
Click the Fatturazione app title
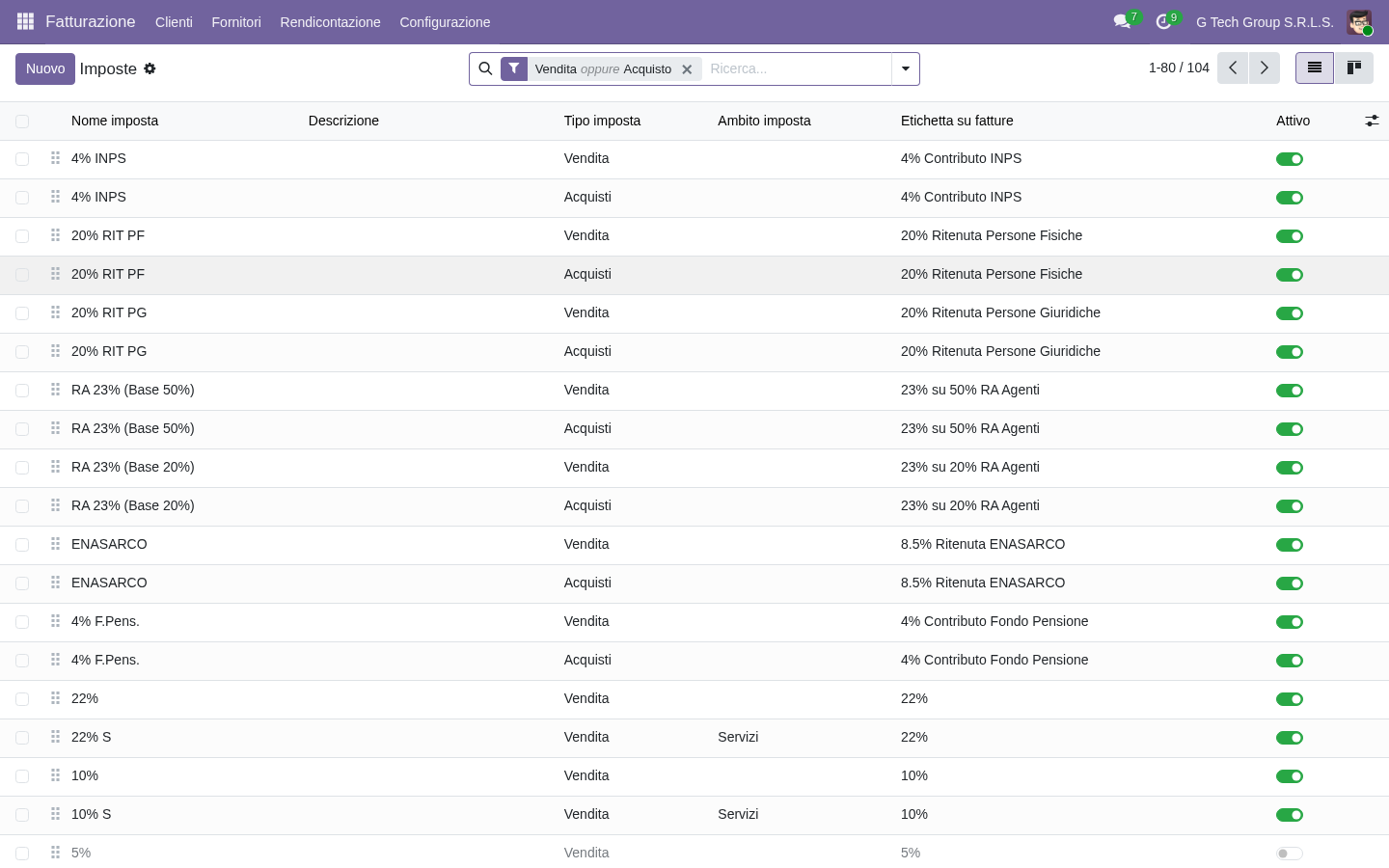click(x=91, y=21)
